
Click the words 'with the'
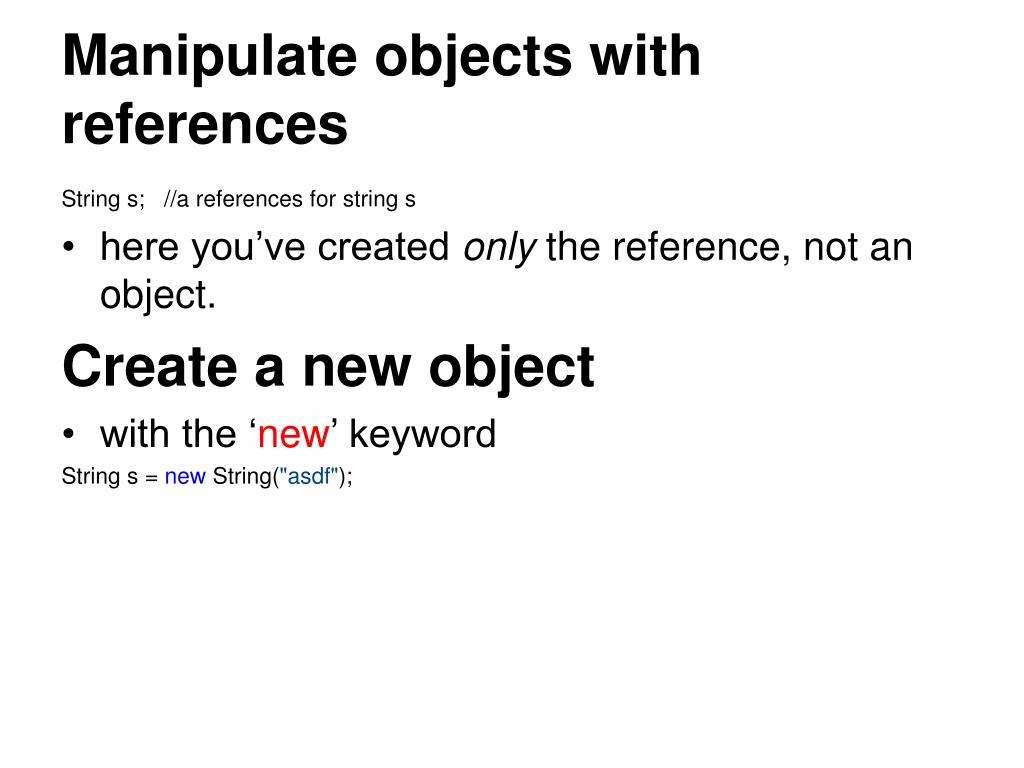(168, 434)
